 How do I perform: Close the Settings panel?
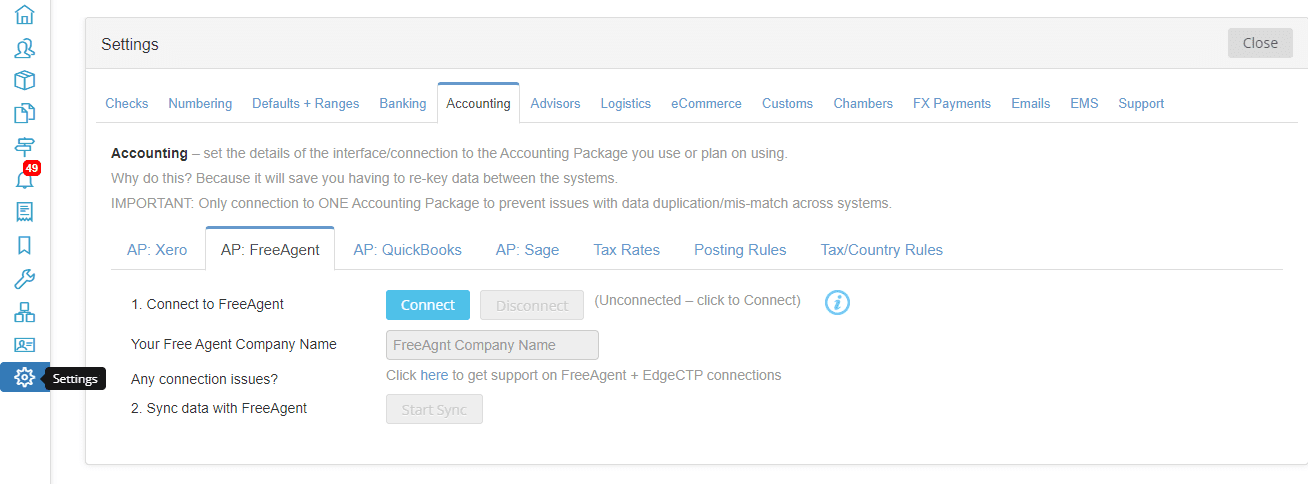[x=1260, y=43]
